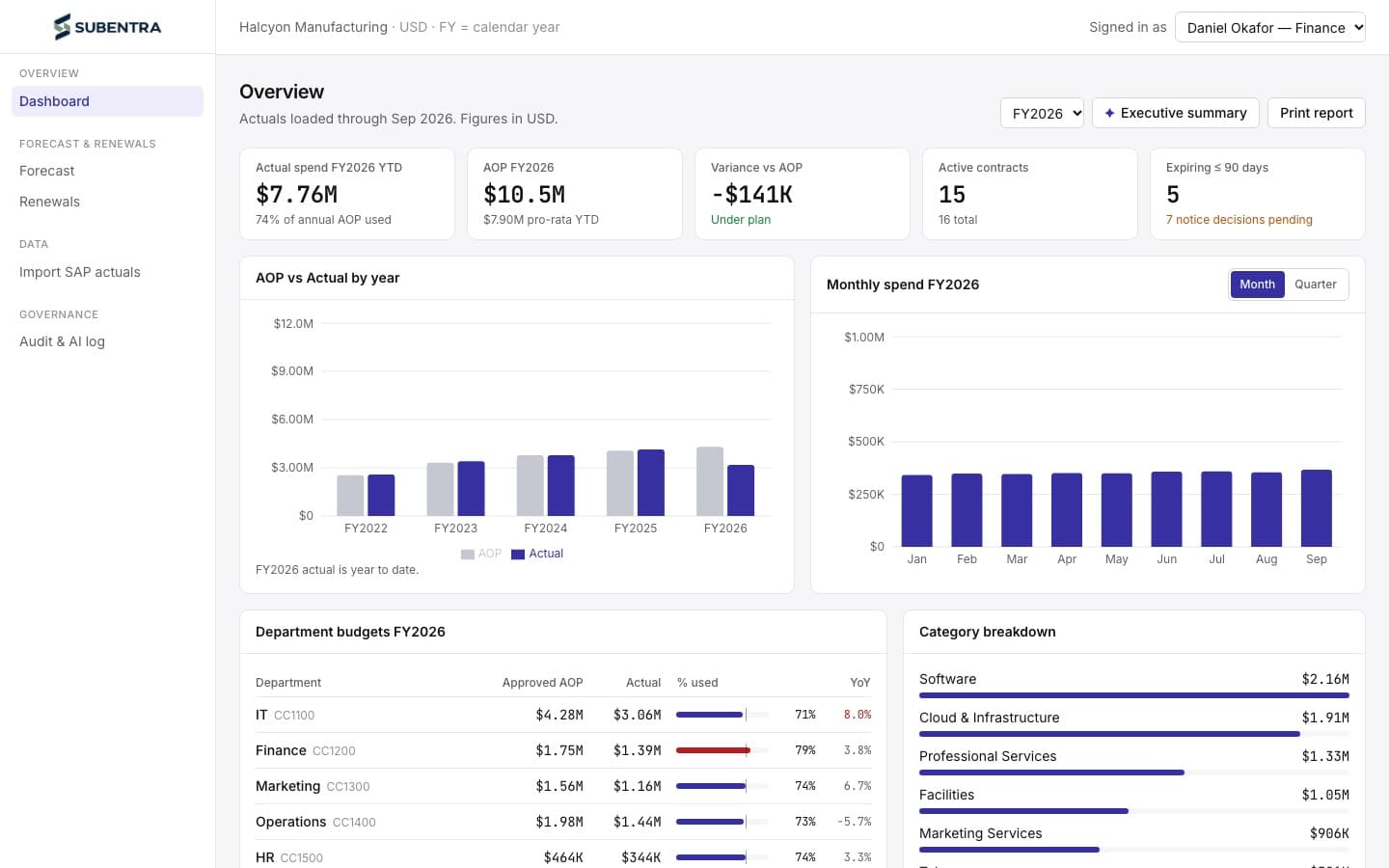Click the HR CC1500 department name
Viewport: 1389px width, 868px height.
265,857
